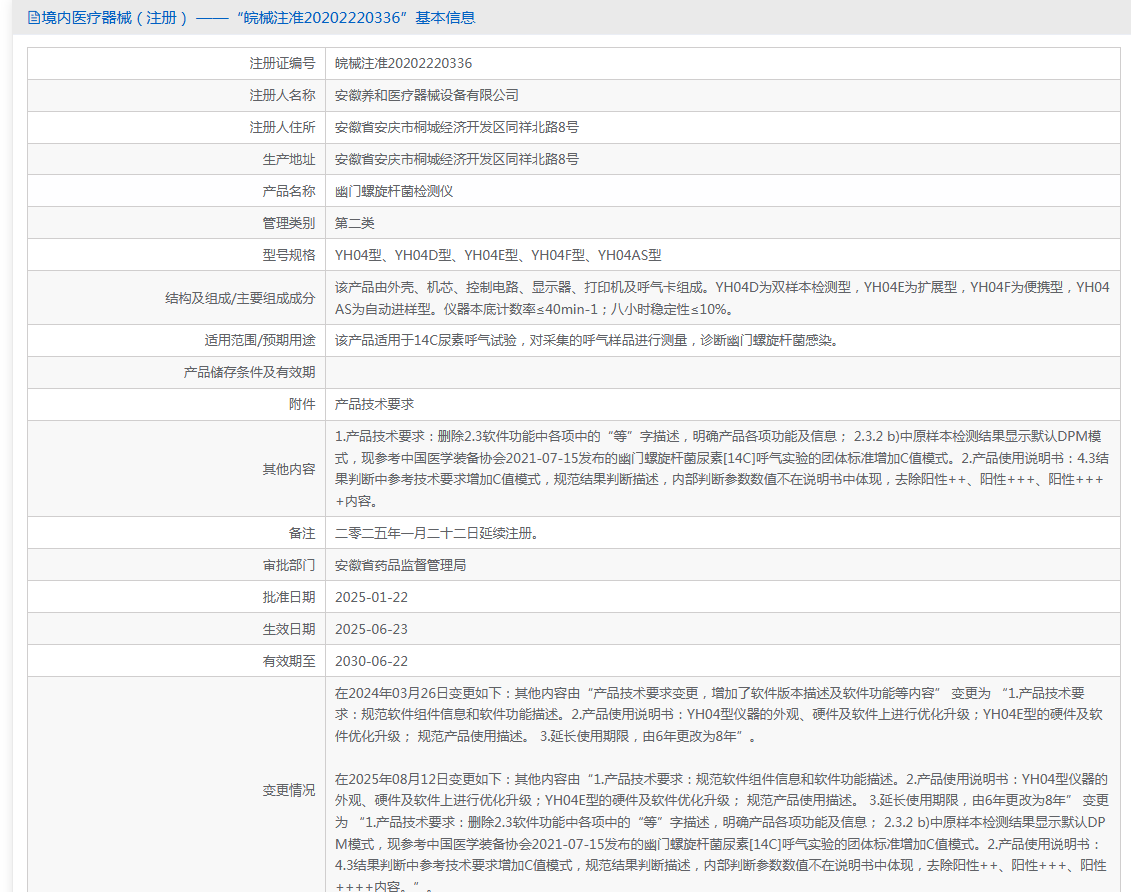
Task: Select model list YH04型、YH04D型 value
Action: pos(498,255)
